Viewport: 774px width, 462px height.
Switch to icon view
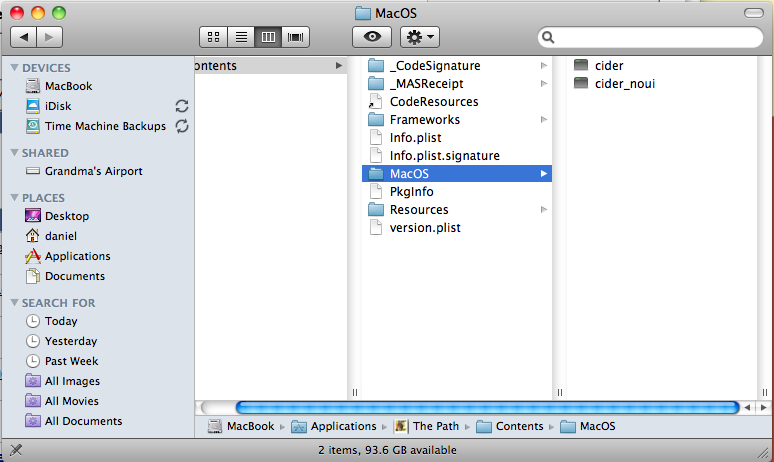213,37
